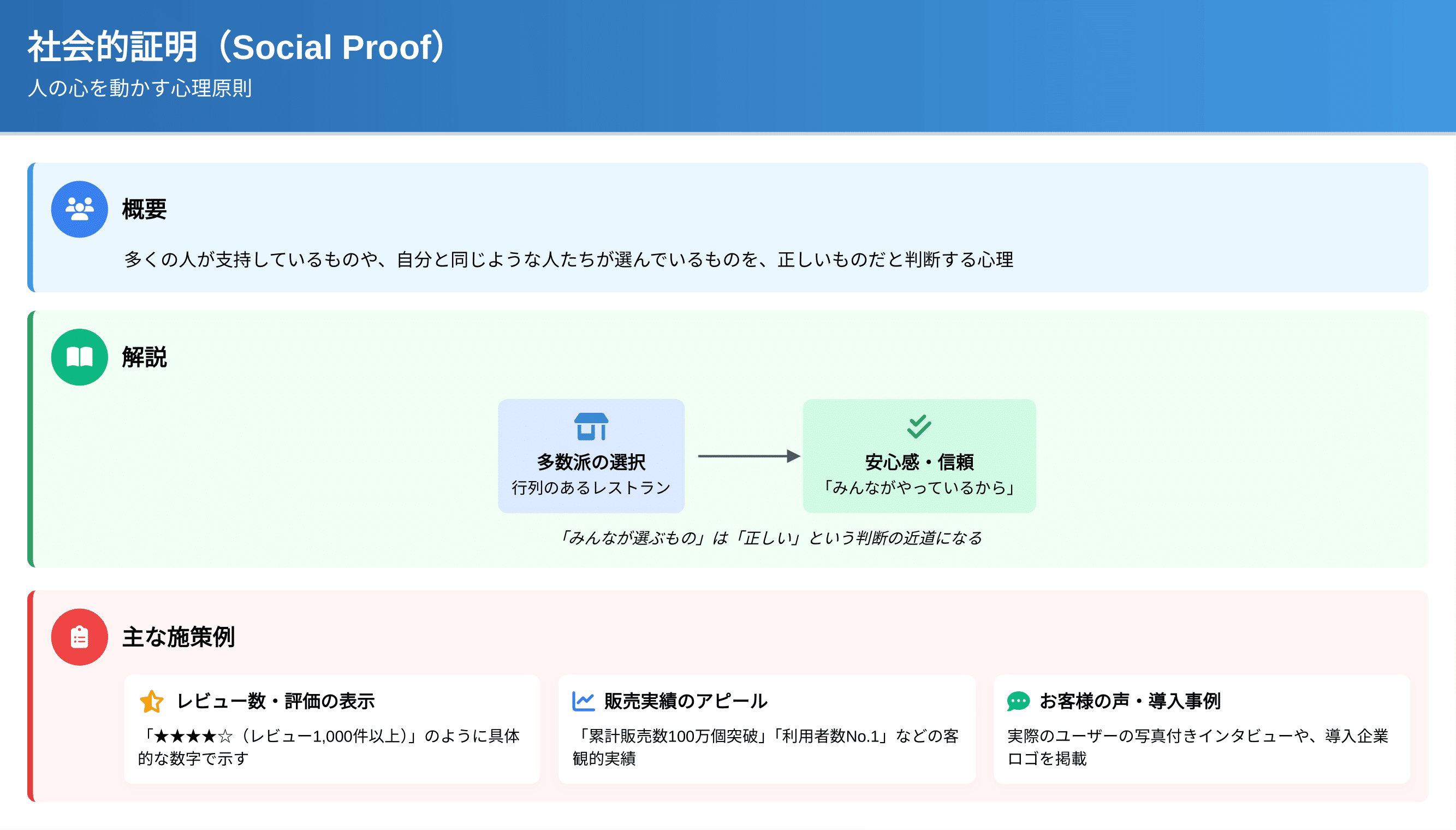This screenshot has width=1456, height=830.
Task: Click the 解説 heading
Action: (144, 358)
